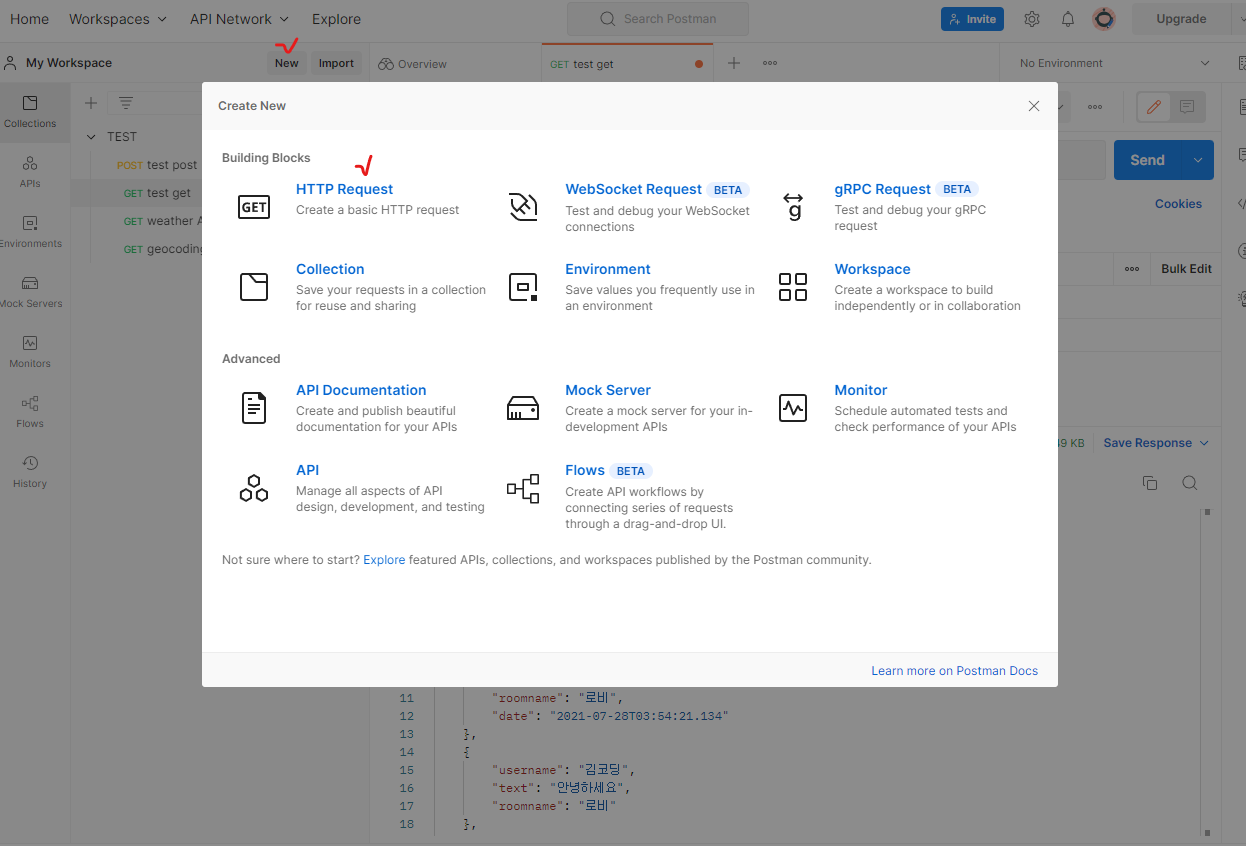Select the WebSocket Request icon

pyautogui.click(x=523, y=207)
